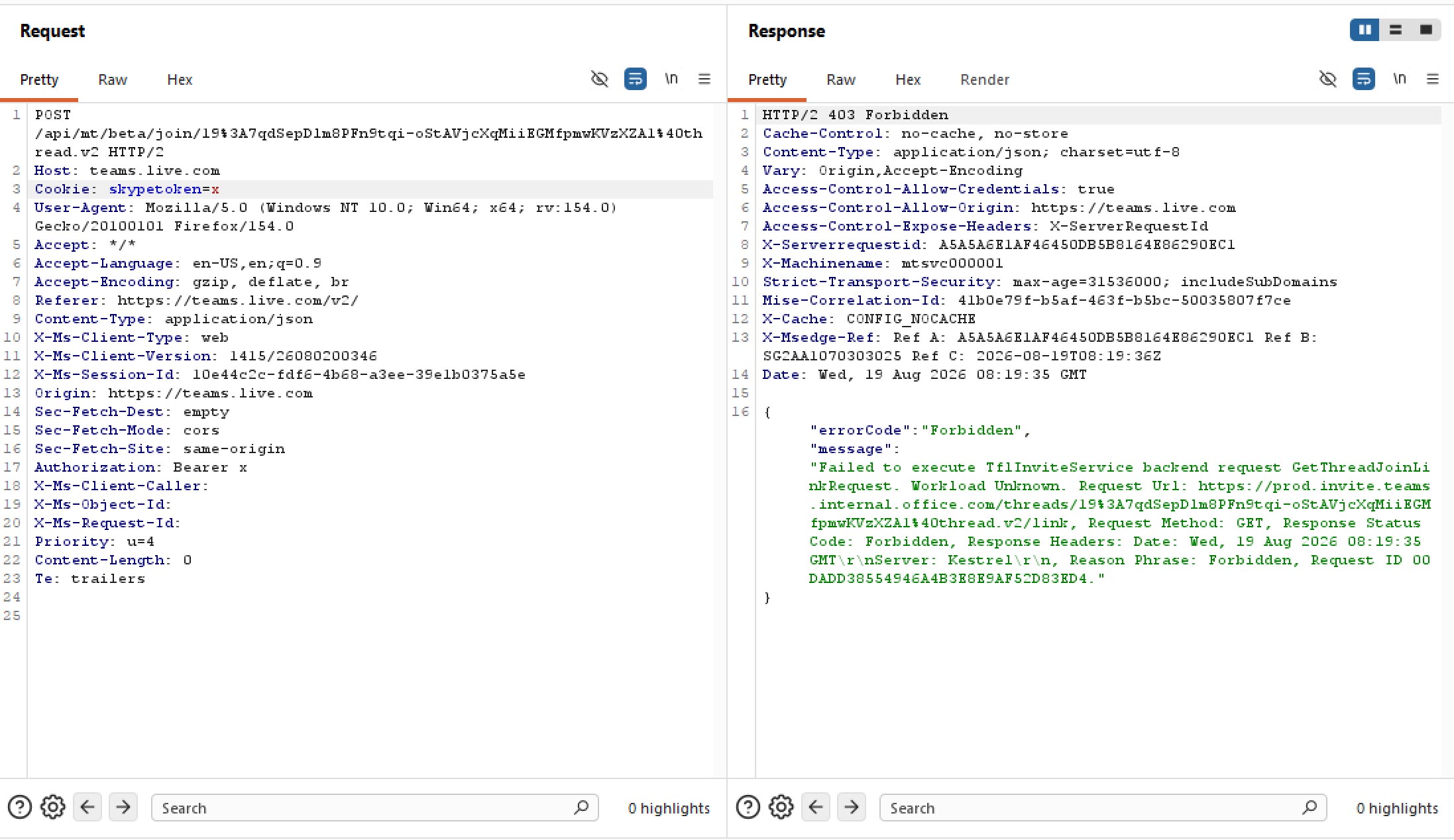The height and width of the screenshot is (840, 1454).
Task: Click 'Sec-Fetch-Mode: cors' request header
Action: 127,431
